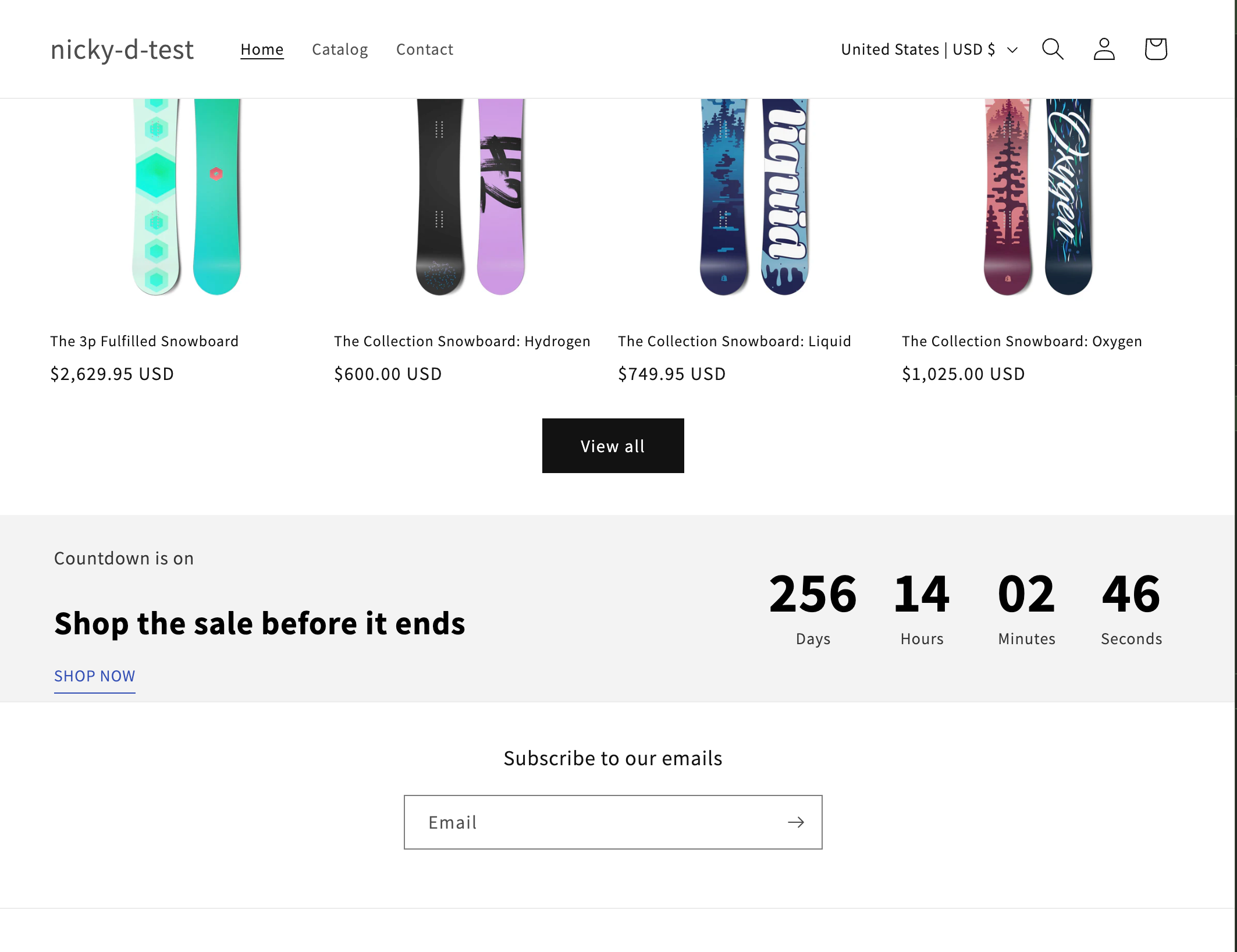Open the shopping cart bag icon
The height and width of the screenshot is (952, 1237).
pyautogui.click(x=1156, y=49)
